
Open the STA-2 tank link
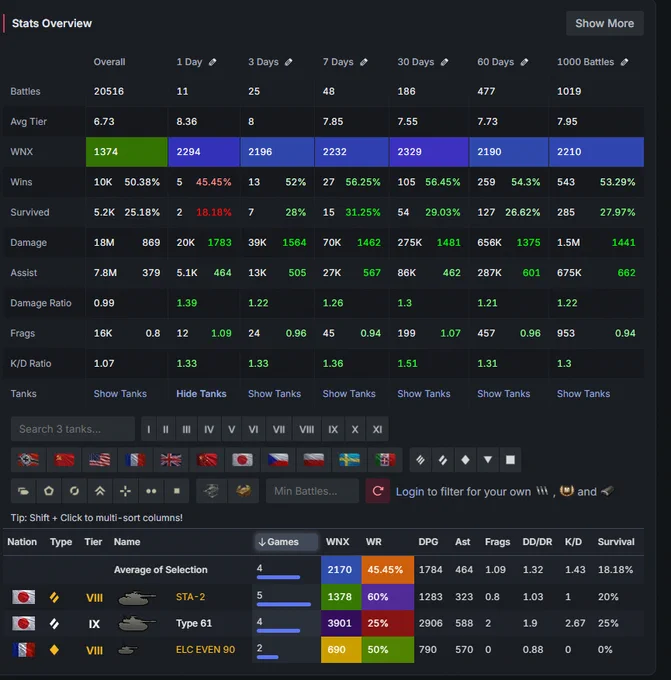(190, 597)
